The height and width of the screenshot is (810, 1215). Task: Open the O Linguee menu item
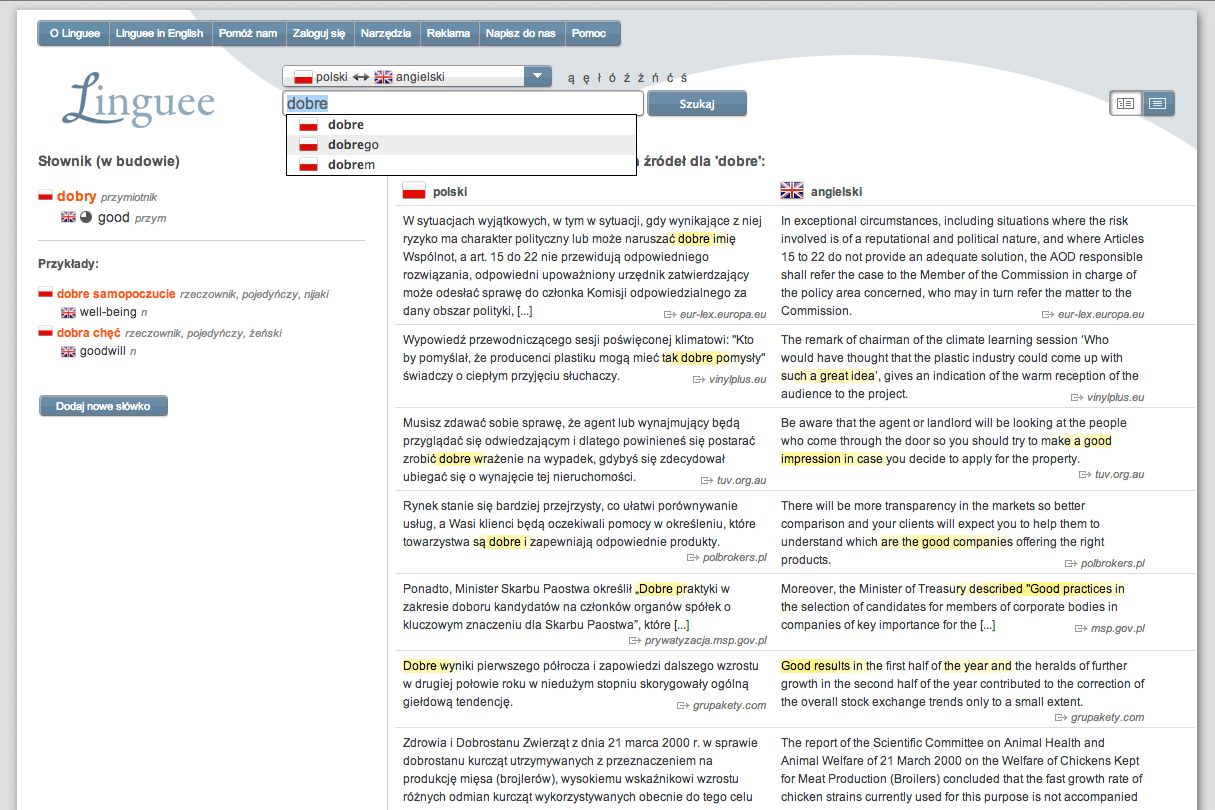(74, 33)
